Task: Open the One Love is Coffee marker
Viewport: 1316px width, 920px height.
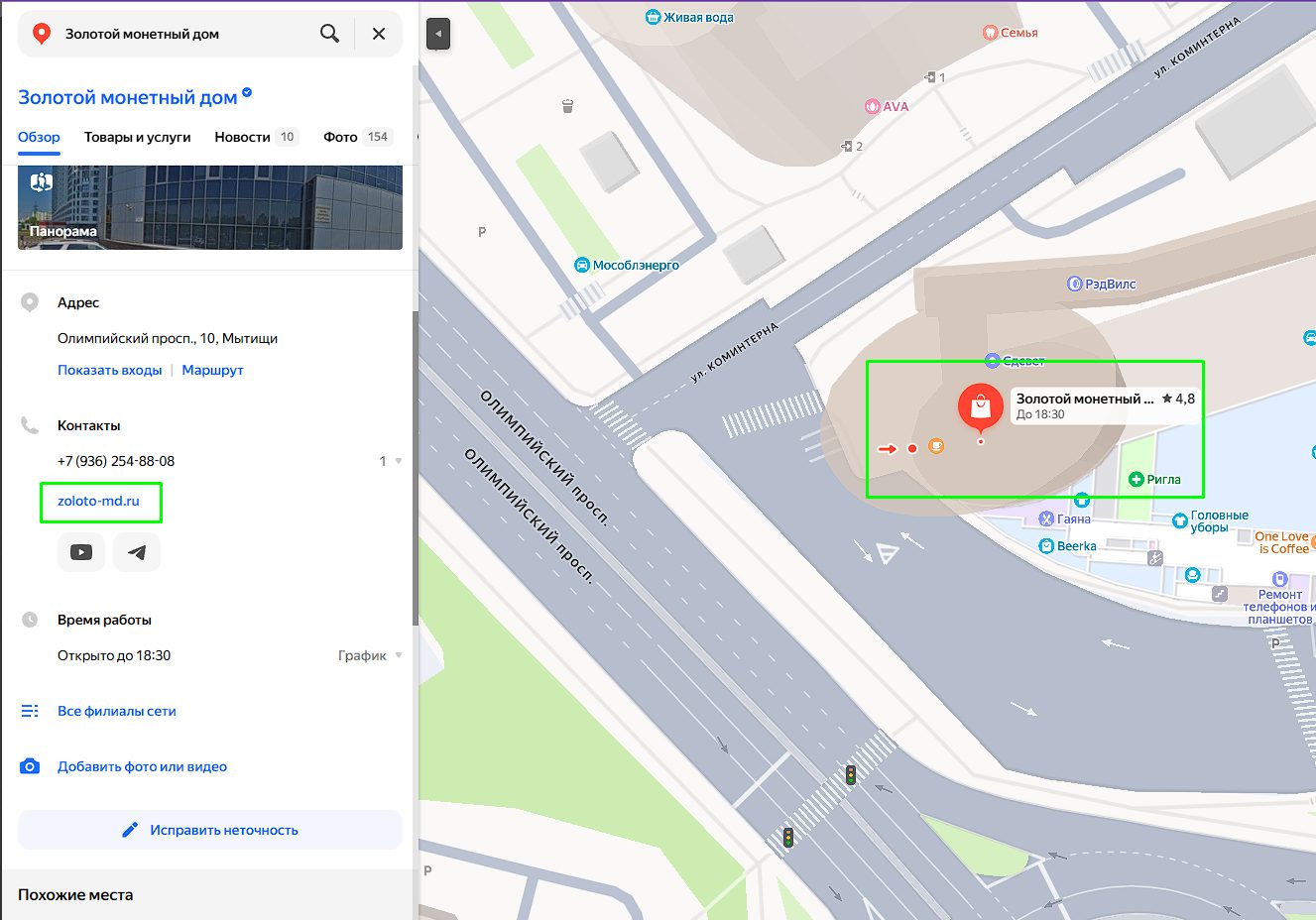Action: (x=1284, y=542)
